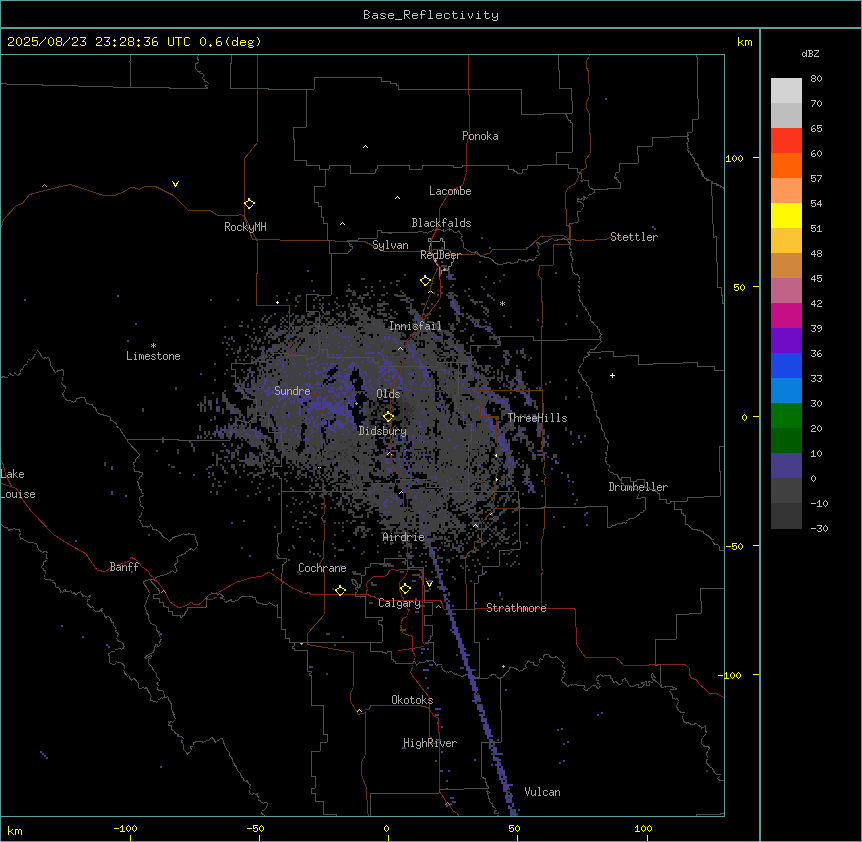
Task: Click the blue 36 dBZ legend swatch
Action: point(786,365)
